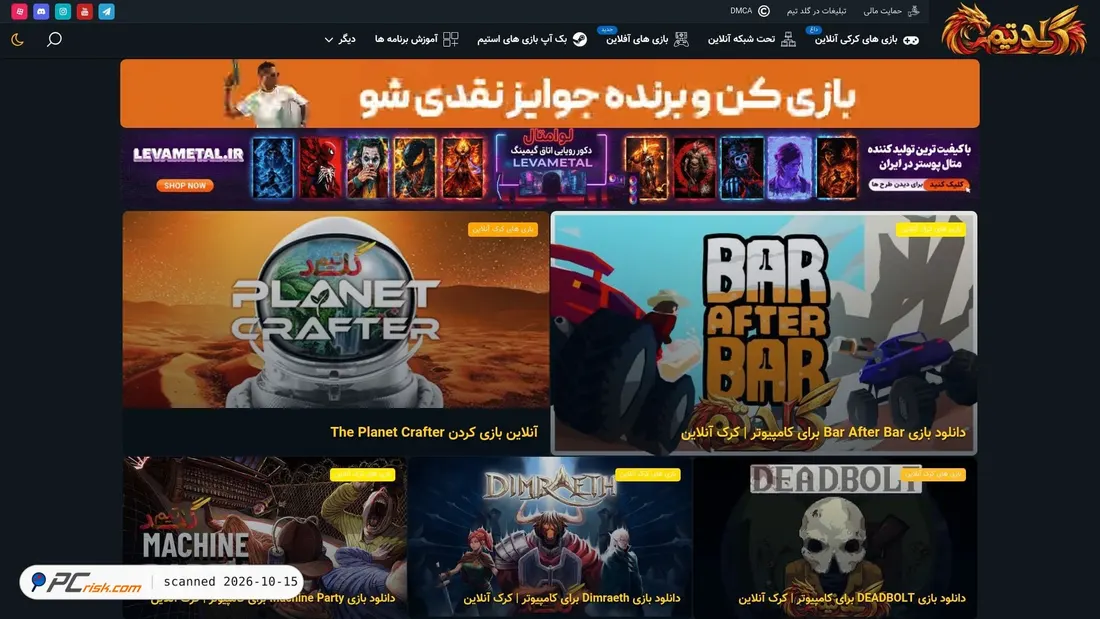Open the search magnifier icon
Image resolution: width=1100 pixels, height=619 pixels.
[54, 39]
